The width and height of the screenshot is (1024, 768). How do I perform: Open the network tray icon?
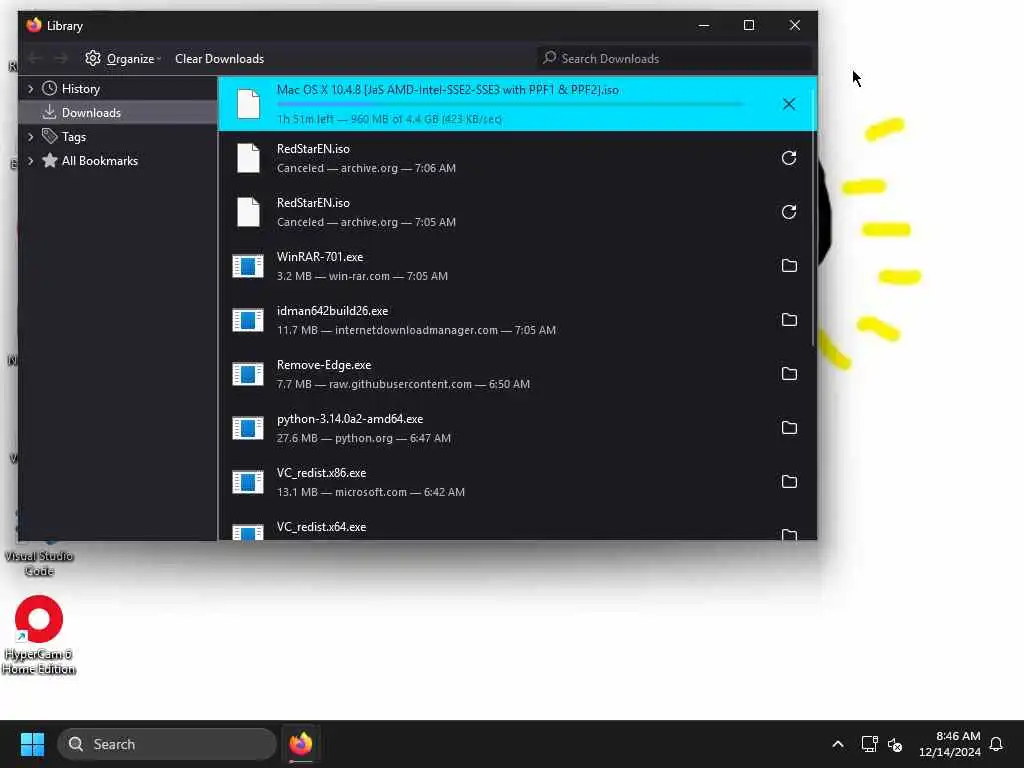[869, 744]
